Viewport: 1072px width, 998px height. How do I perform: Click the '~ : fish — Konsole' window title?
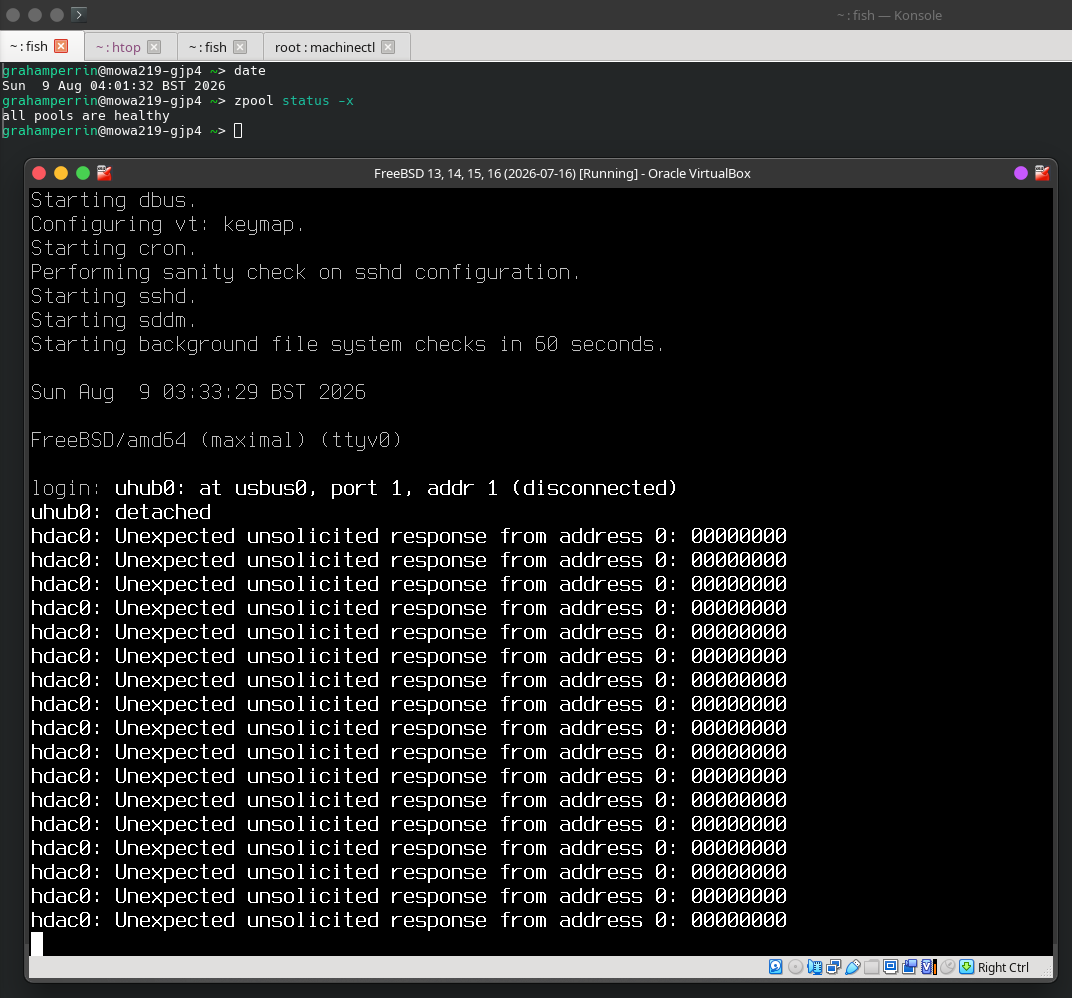click(x=889, y=15)
